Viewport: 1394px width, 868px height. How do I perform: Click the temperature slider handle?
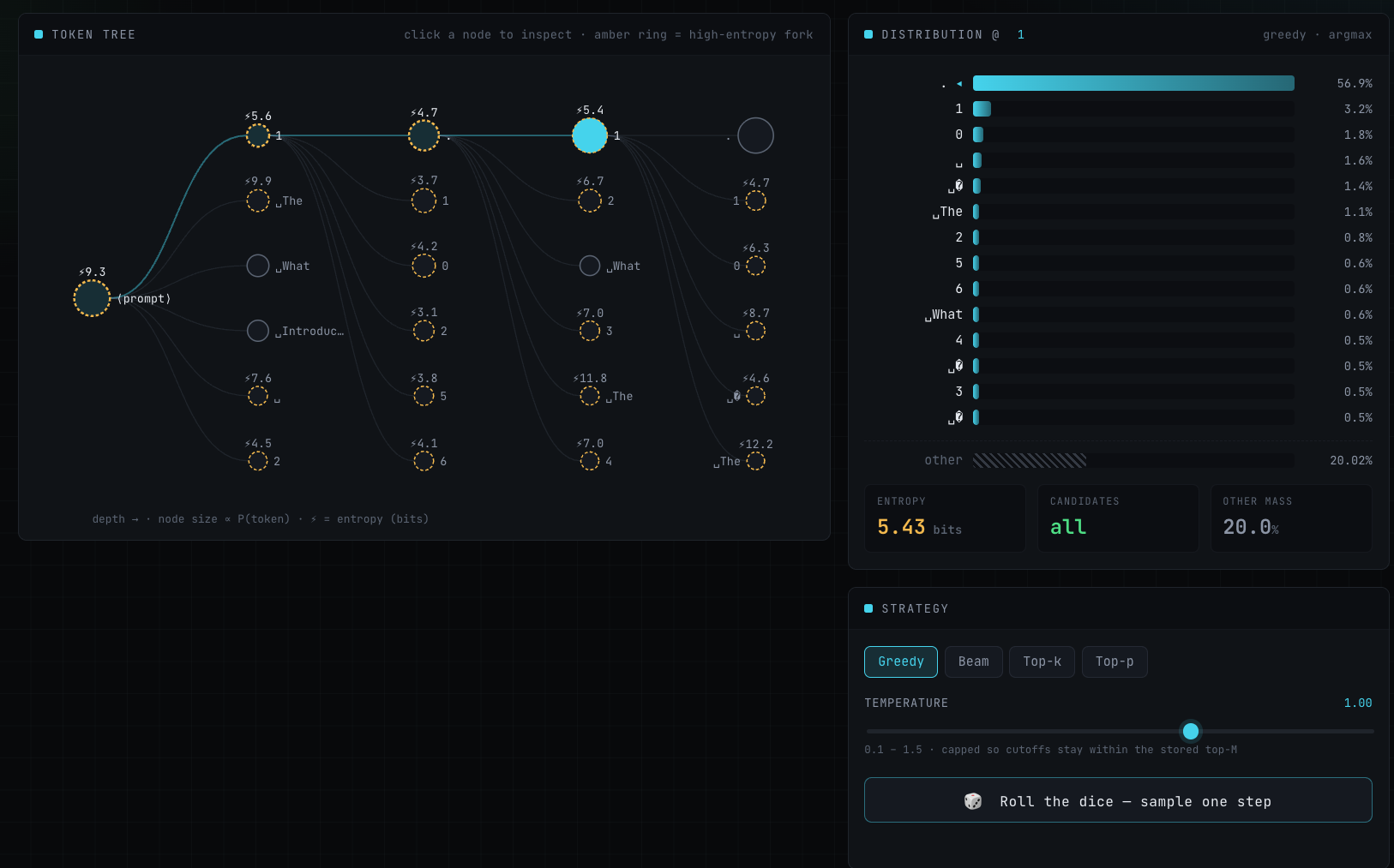[x=1191, y=731]
